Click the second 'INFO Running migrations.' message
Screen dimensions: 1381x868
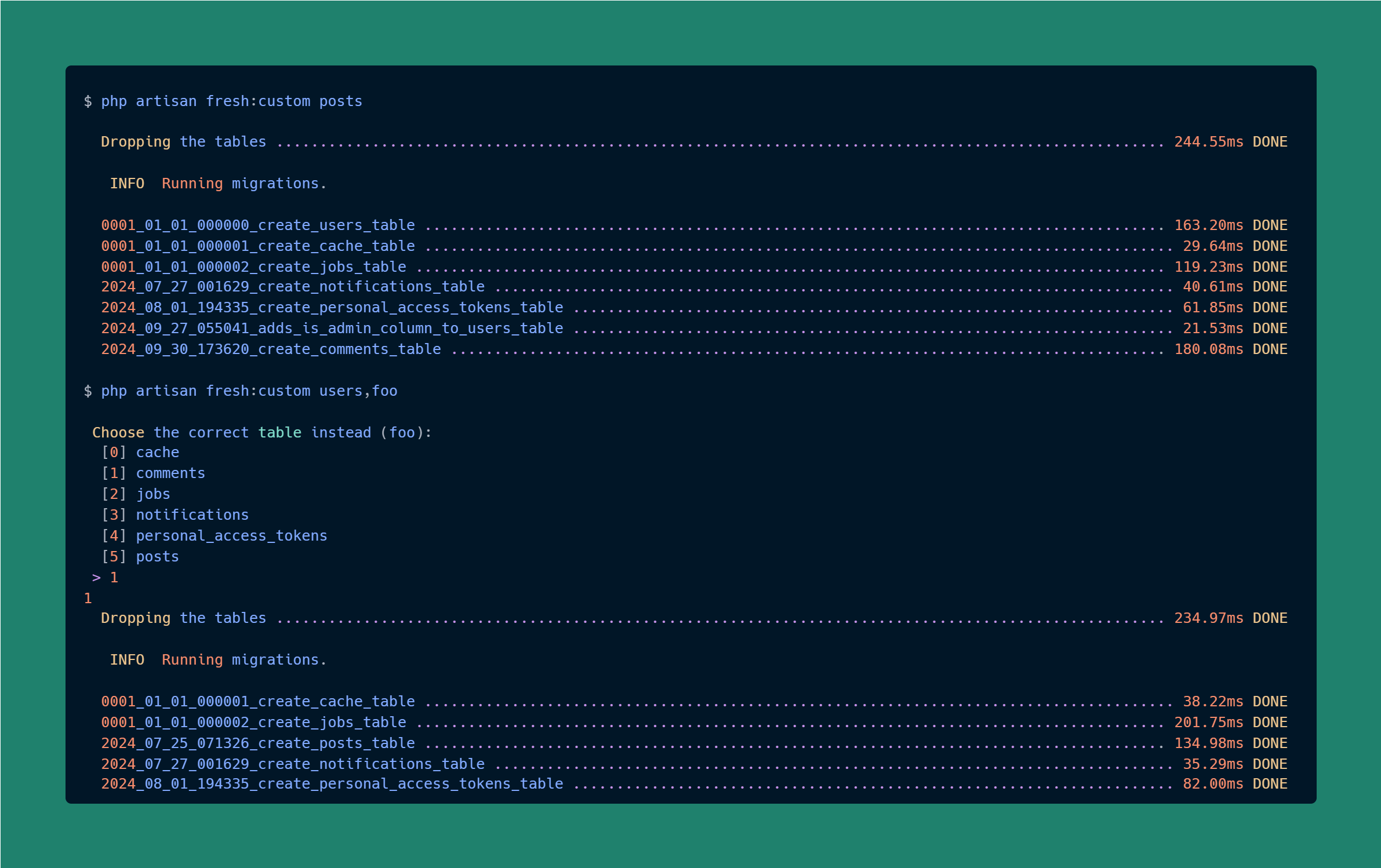(x=218, y=660)
